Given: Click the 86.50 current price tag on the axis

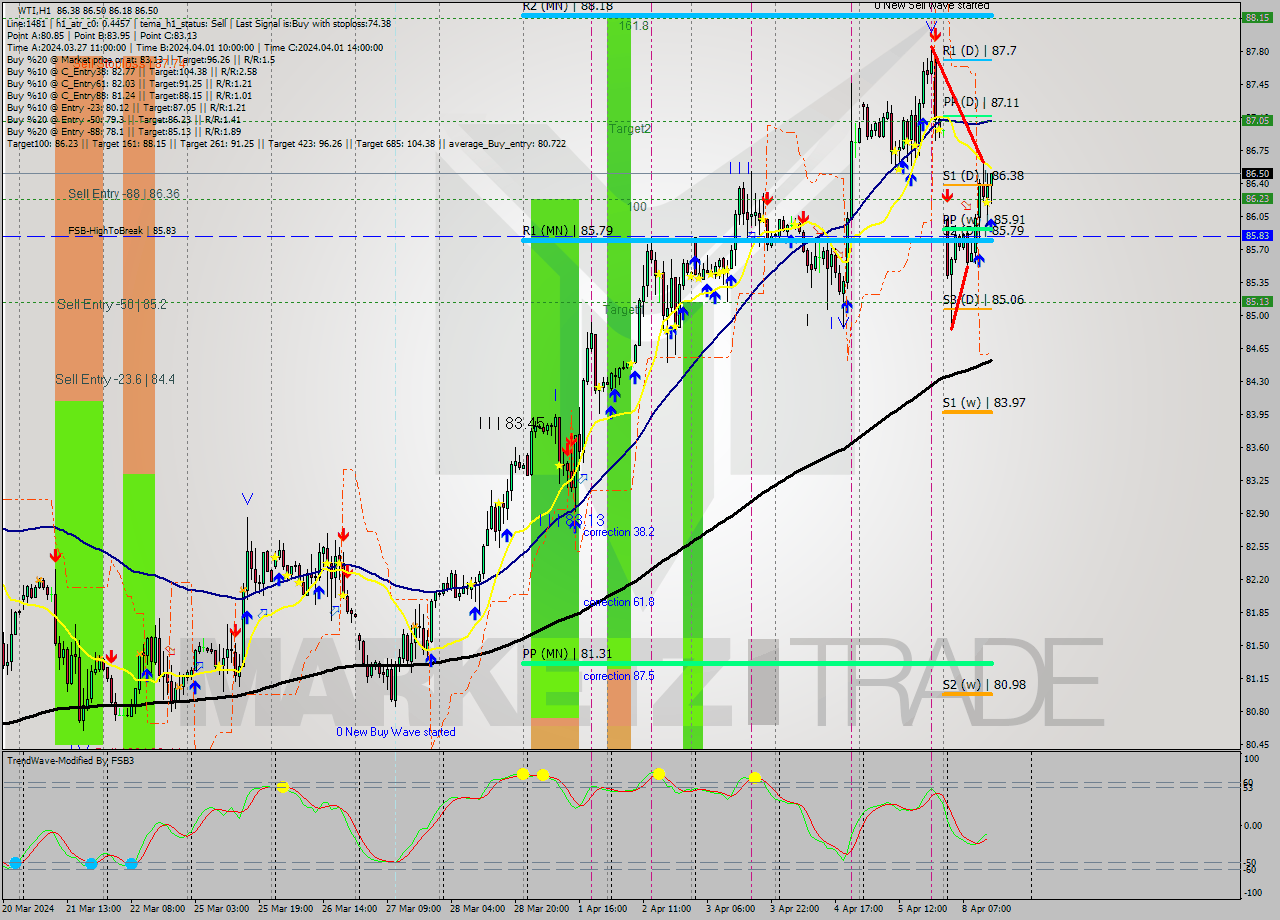Looking at the screenshot, I should 1258,173.
